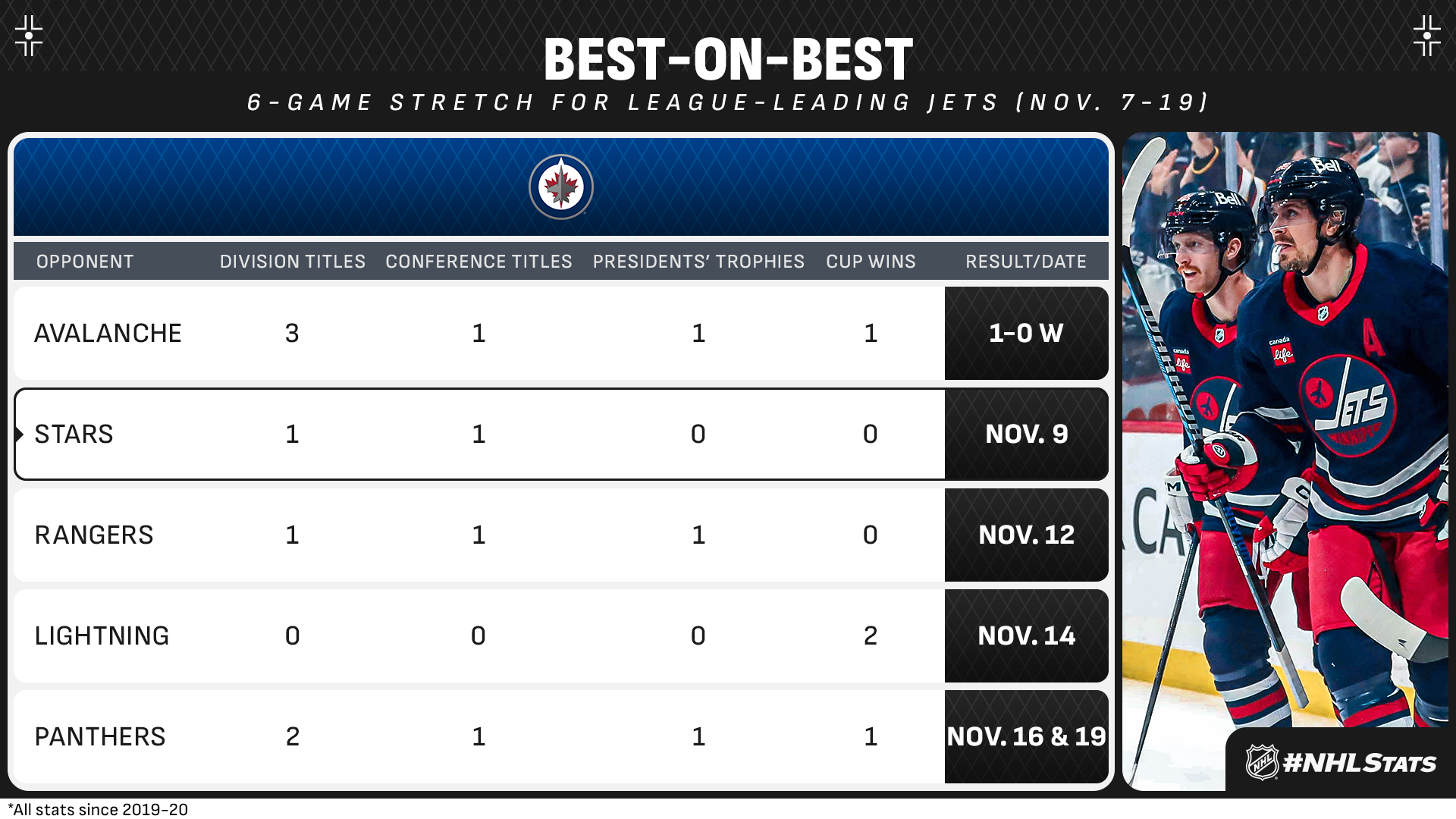Click the Nov. 14 date box
This screenshot has width=1456, height=819.
pyautogui.click(x=1026, y=636)
